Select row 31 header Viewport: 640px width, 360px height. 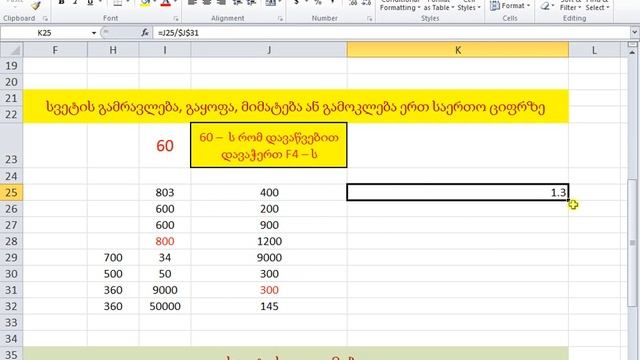click(x=11, y=290)
